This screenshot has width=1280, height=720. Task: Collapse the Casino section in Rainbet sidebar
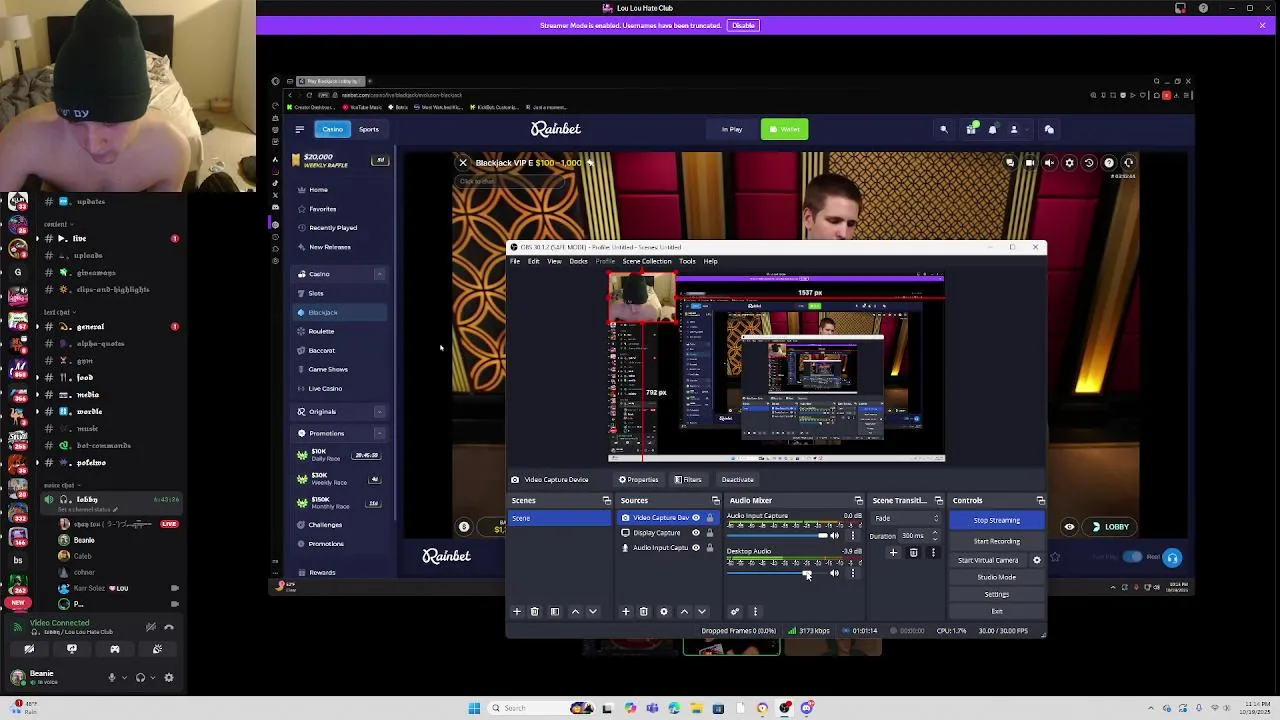tap(379, 274)
